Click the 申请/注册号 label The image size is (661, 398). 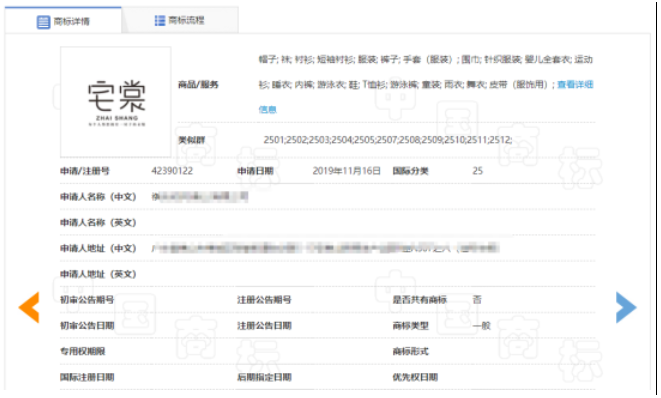(x=85, y=171)
